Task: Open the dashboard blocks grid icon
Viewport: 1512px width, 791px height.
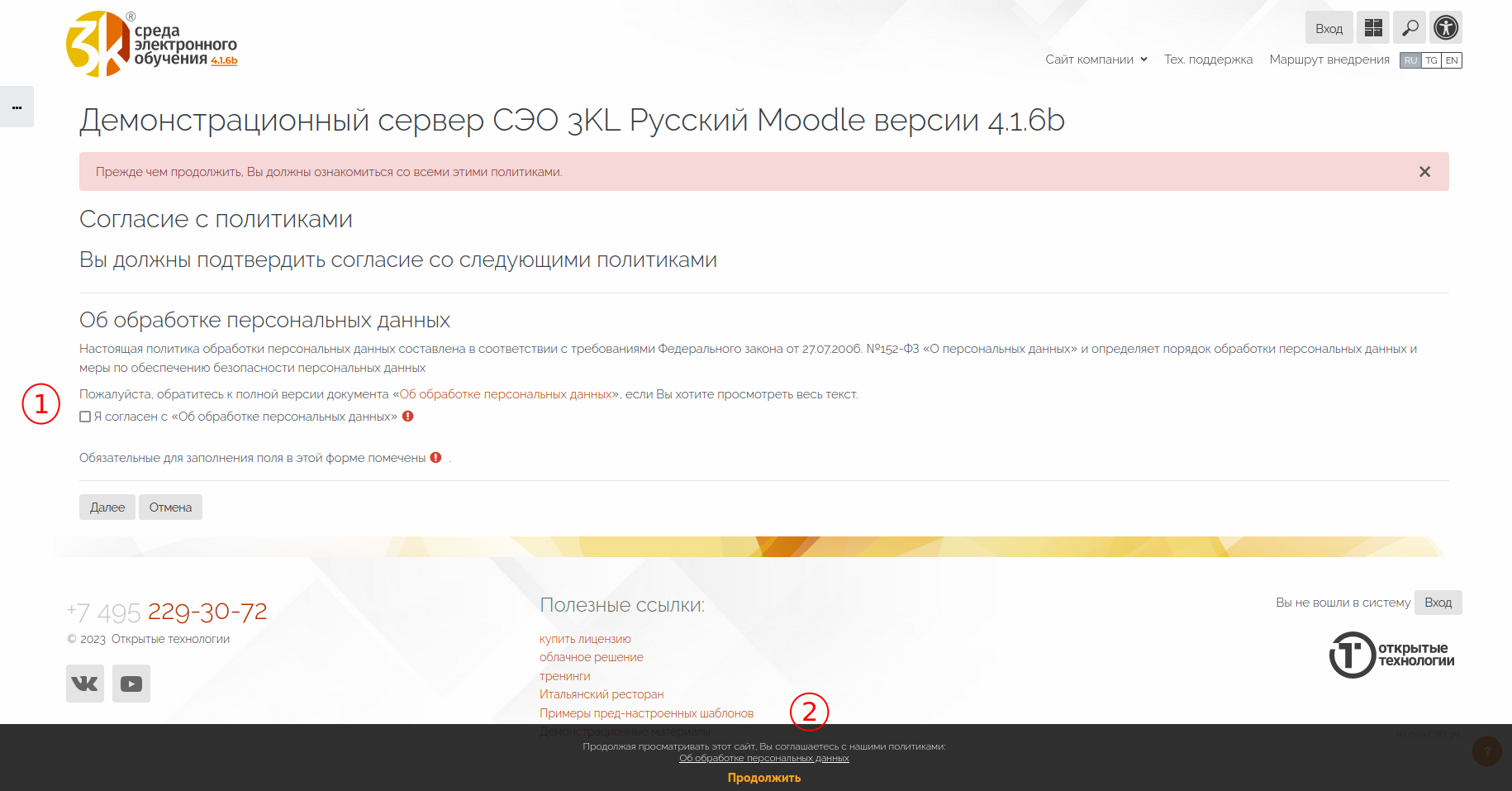Action: pyautogui.click(x=1372, y=27)
